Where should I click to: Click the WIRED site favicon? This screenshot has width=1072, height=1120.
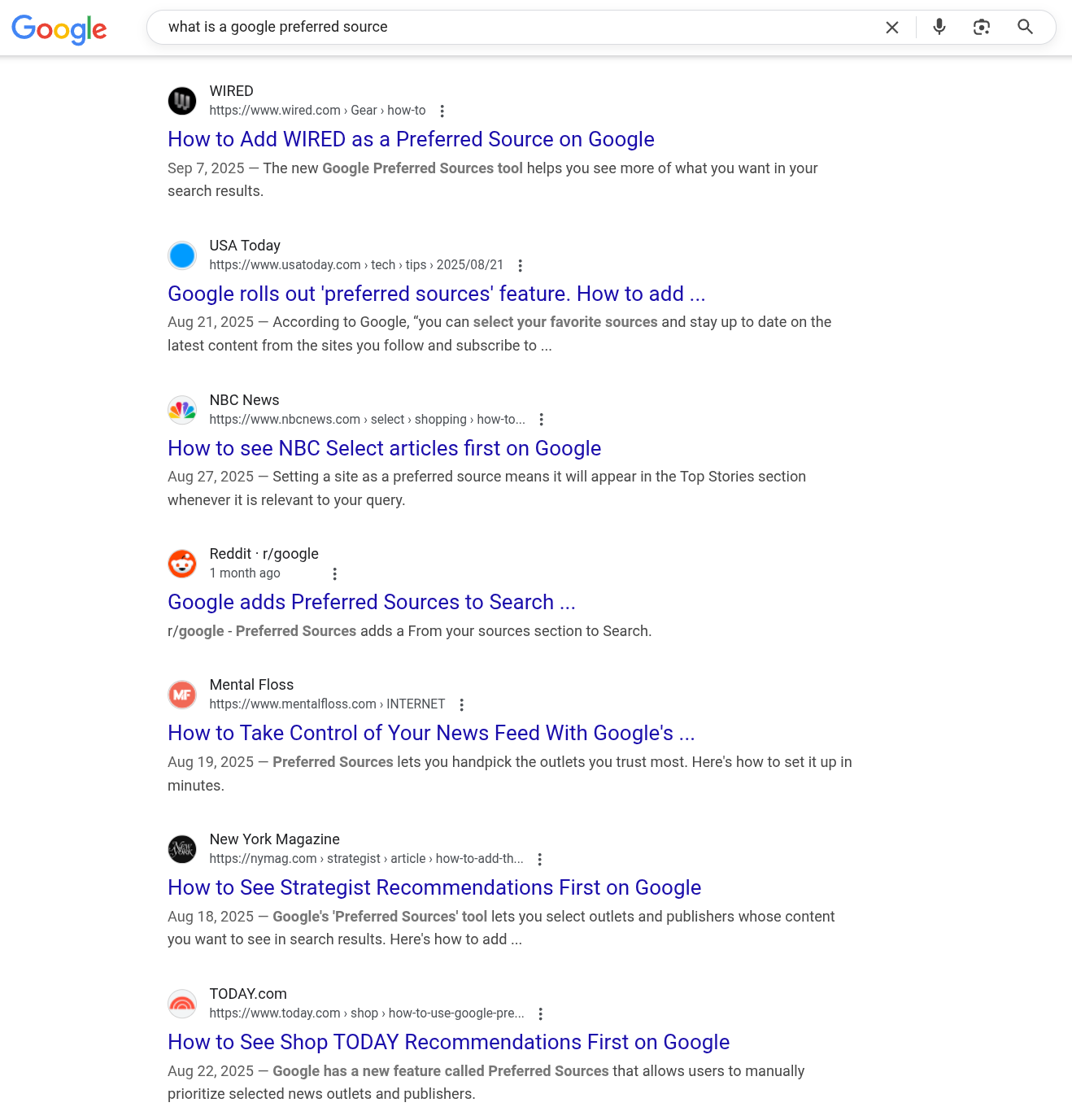tap(182, 101)
